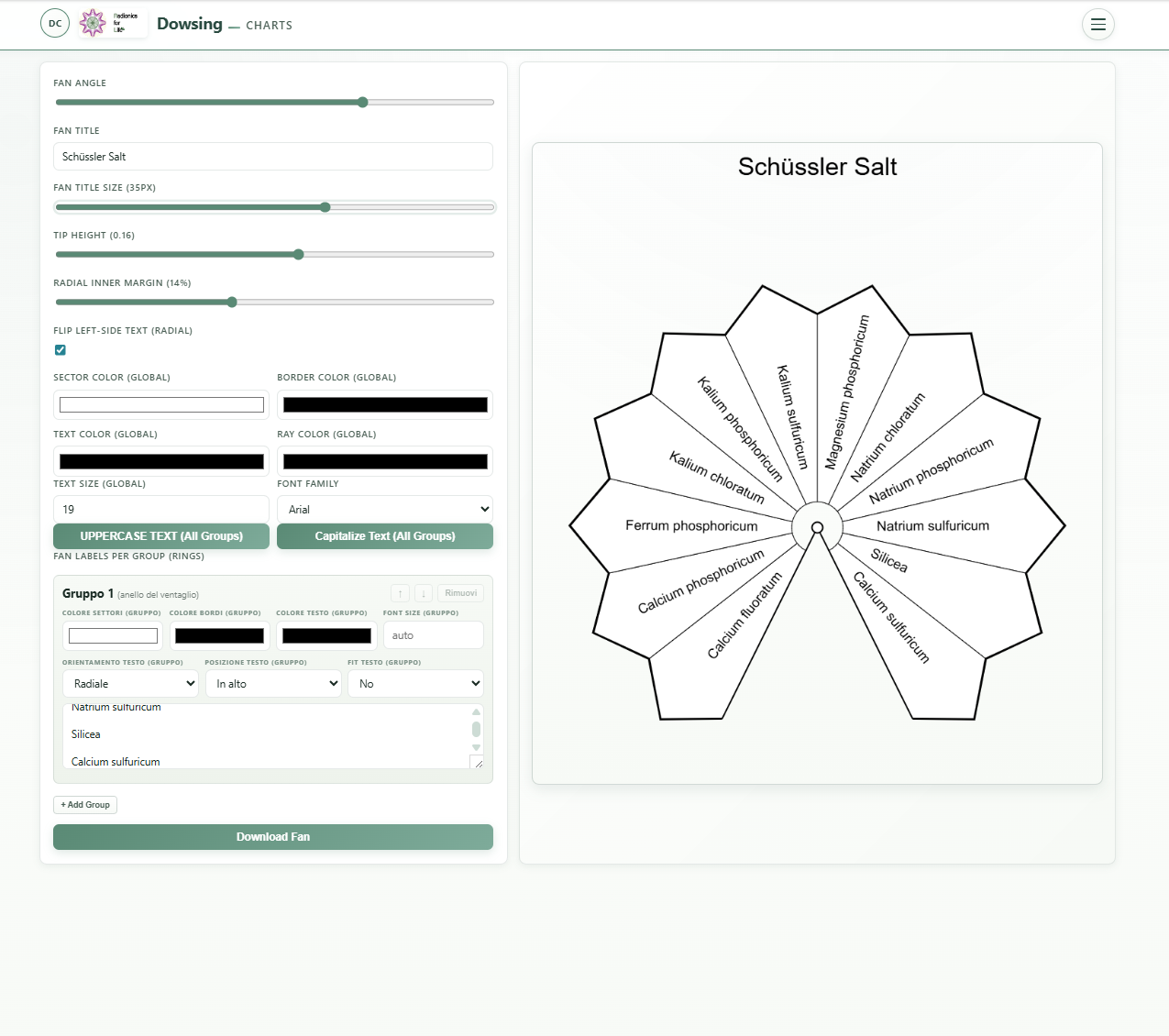Click the Radionics for Life flower logo
1169x1036 pixels.
tap(93, 23)
